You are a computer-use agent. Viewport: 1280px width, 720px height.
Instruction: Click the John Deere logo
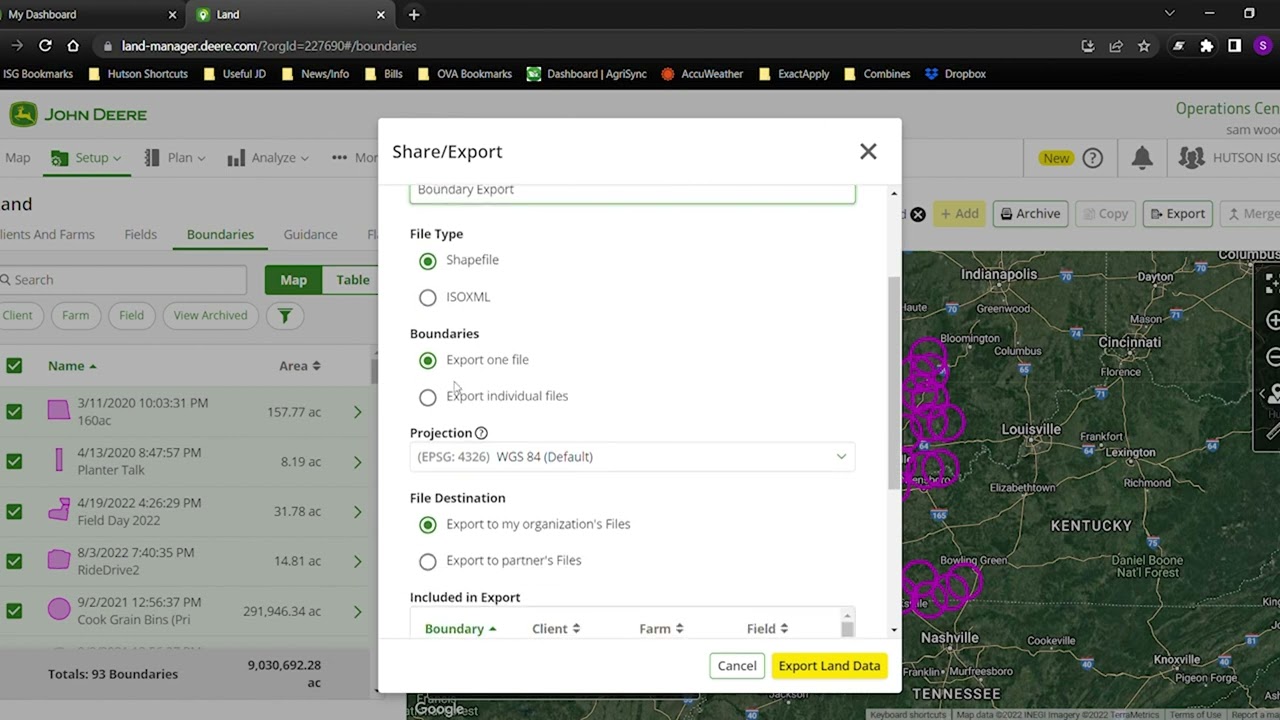(78, 114)
